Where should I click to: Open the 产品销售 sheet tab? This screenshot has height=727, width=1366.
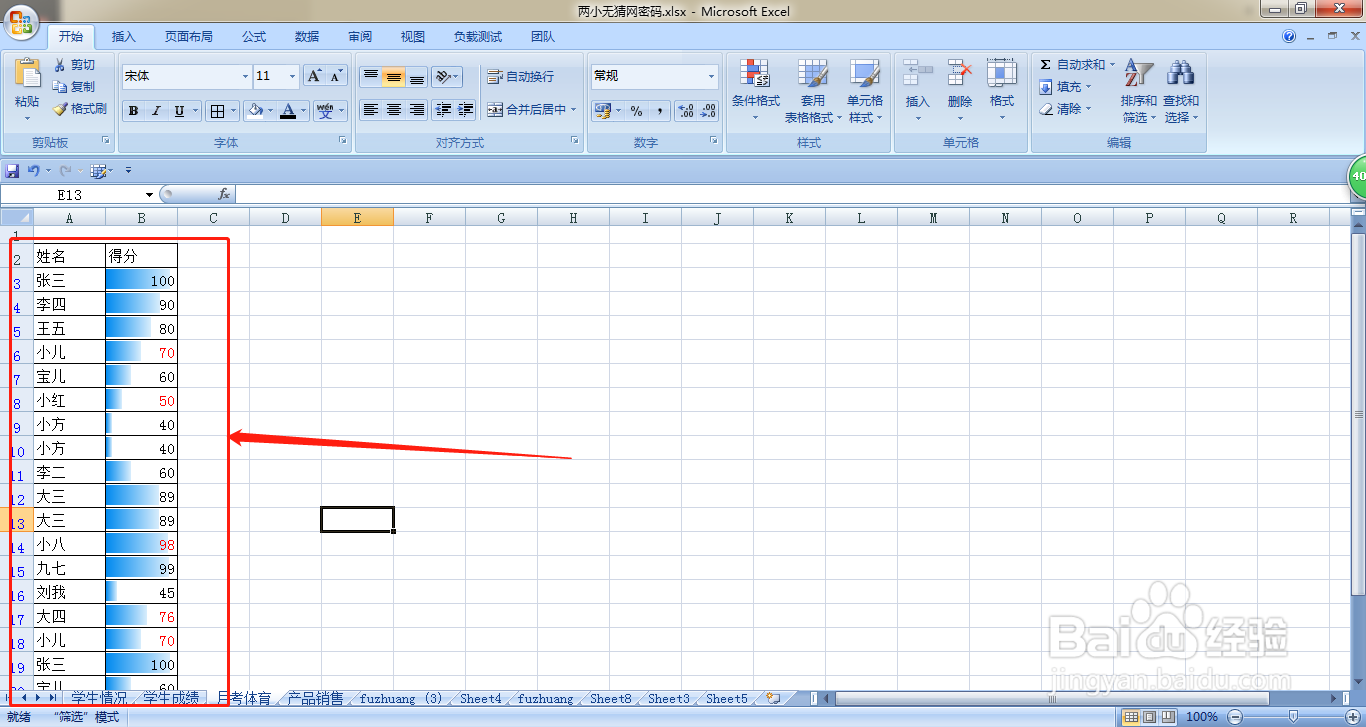click(316, 698)
